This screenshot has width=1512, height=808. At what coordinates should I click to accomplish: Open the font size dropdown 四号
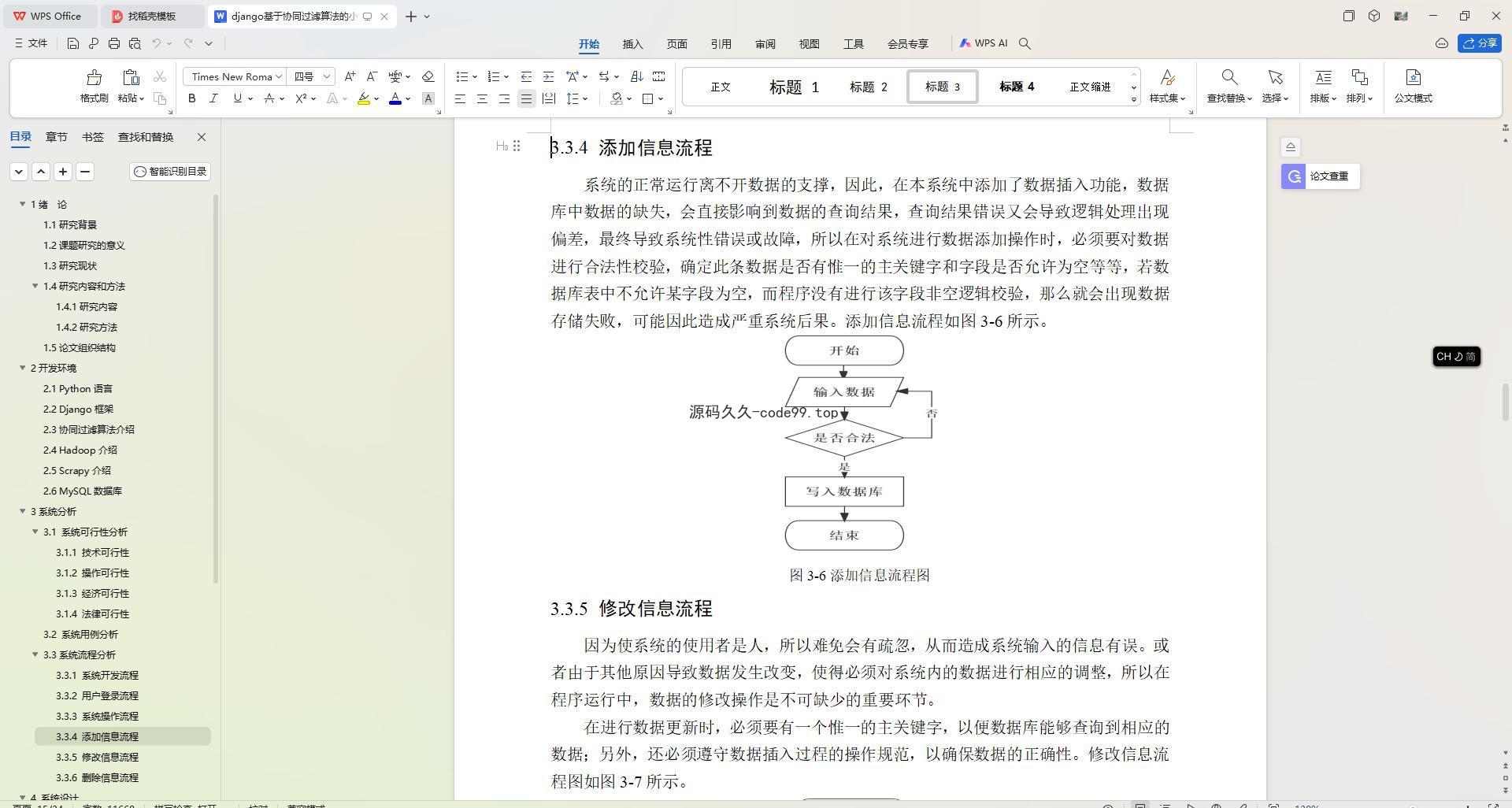[x=327, y=76]
